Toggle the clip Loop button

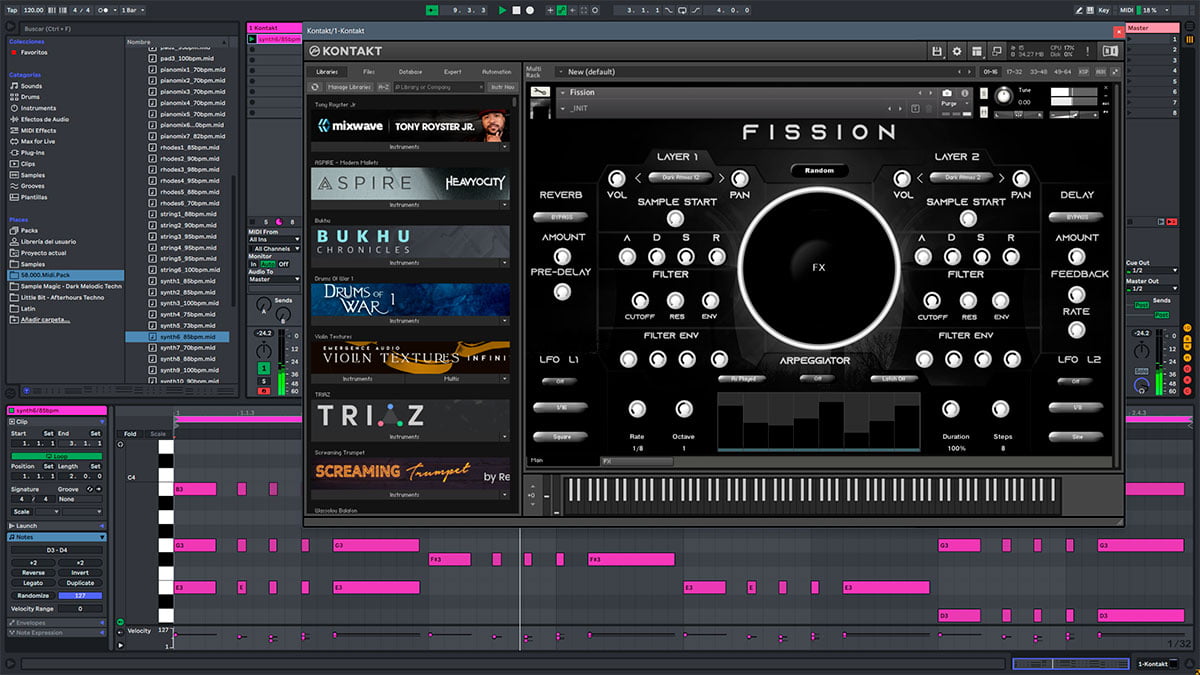(x=57, y=456)
